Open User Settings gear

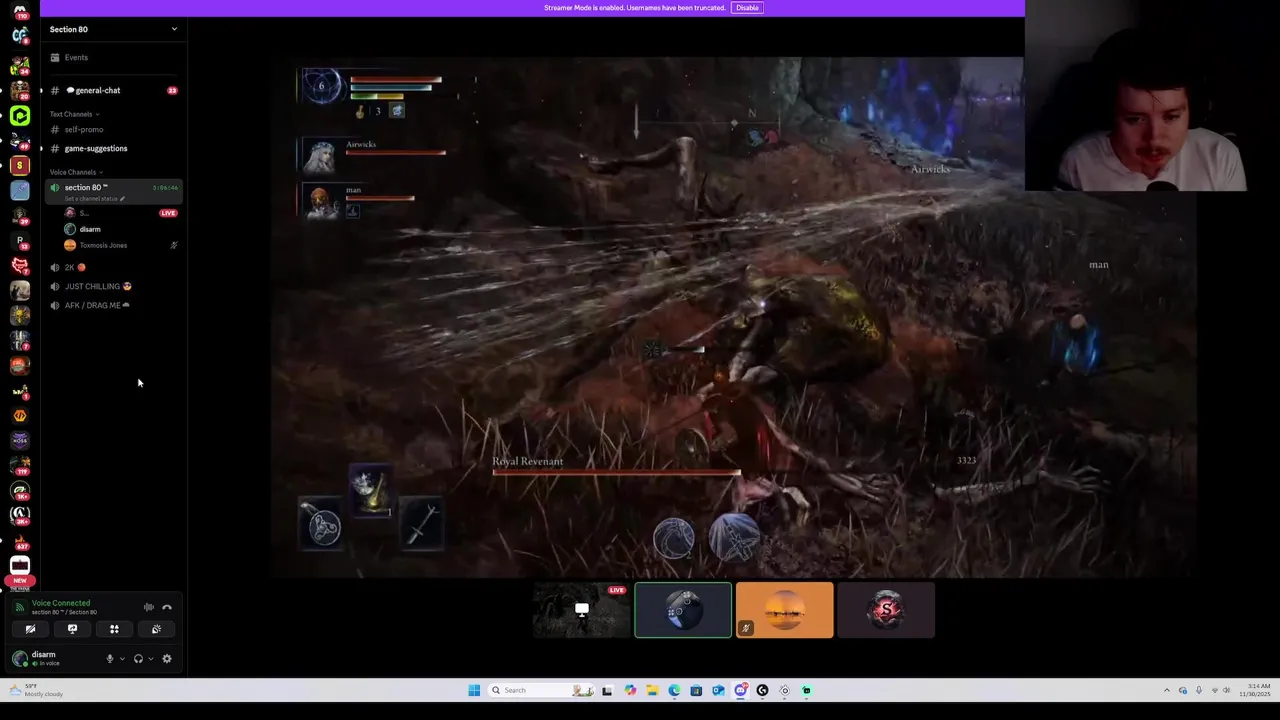click(x=167, y=659)
